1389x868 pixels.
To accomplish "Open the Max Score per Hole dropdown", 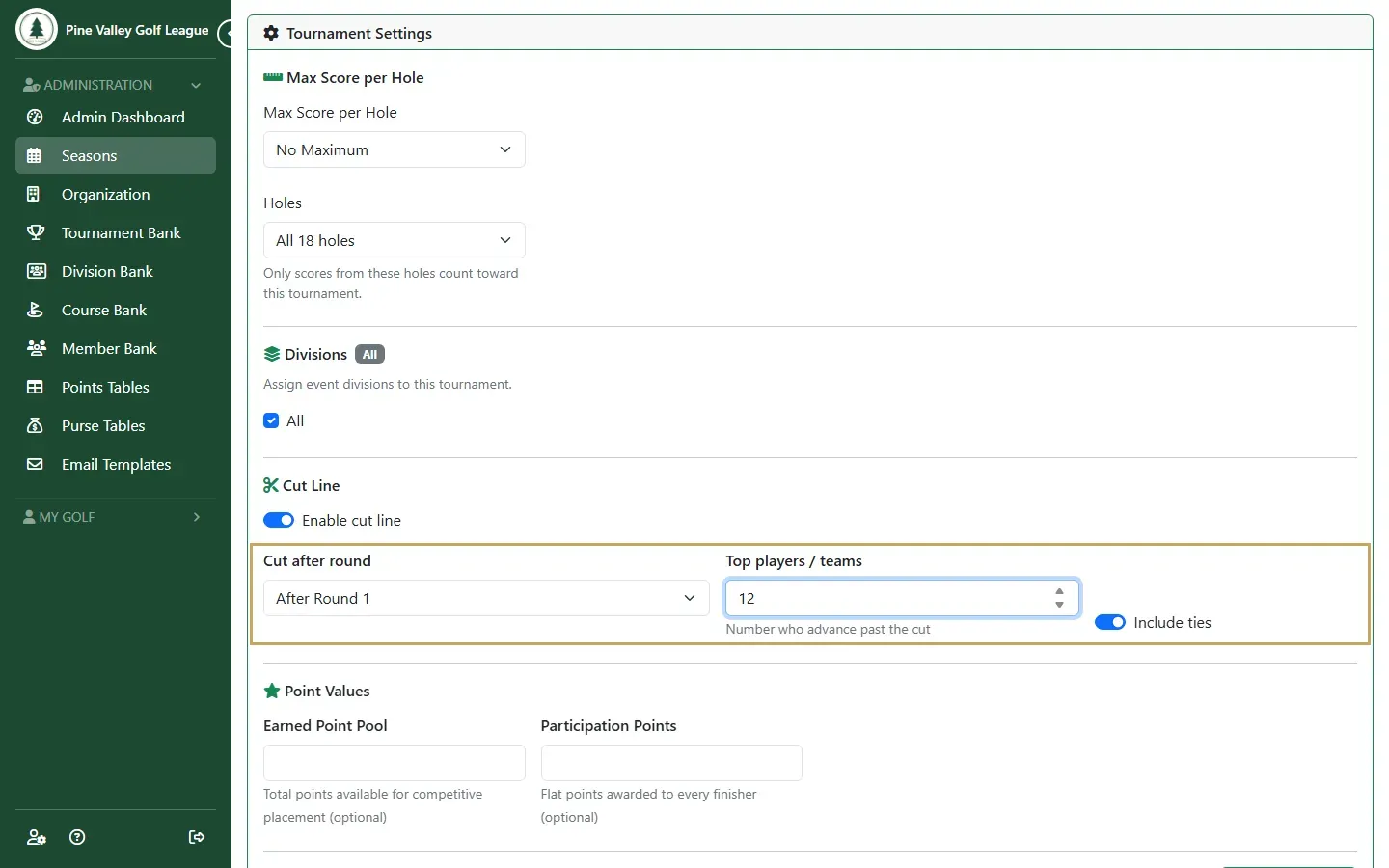I will coord(395,149).
